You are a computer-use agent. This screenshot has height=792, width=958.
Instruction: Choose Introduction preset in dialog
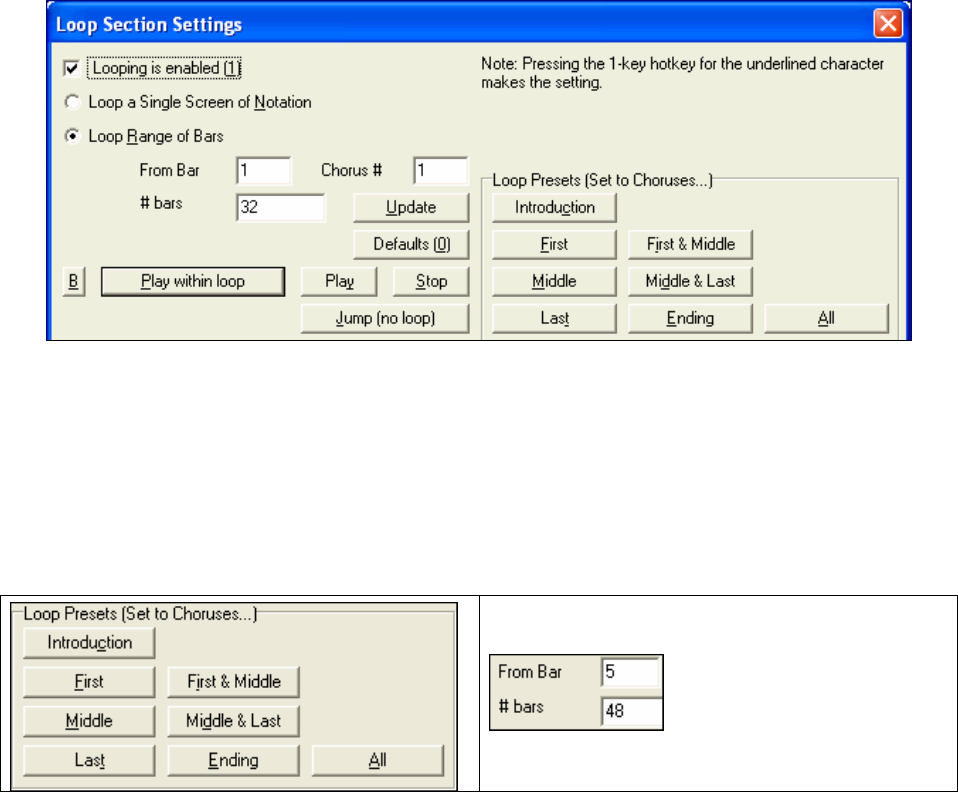[x=554, y=208]
